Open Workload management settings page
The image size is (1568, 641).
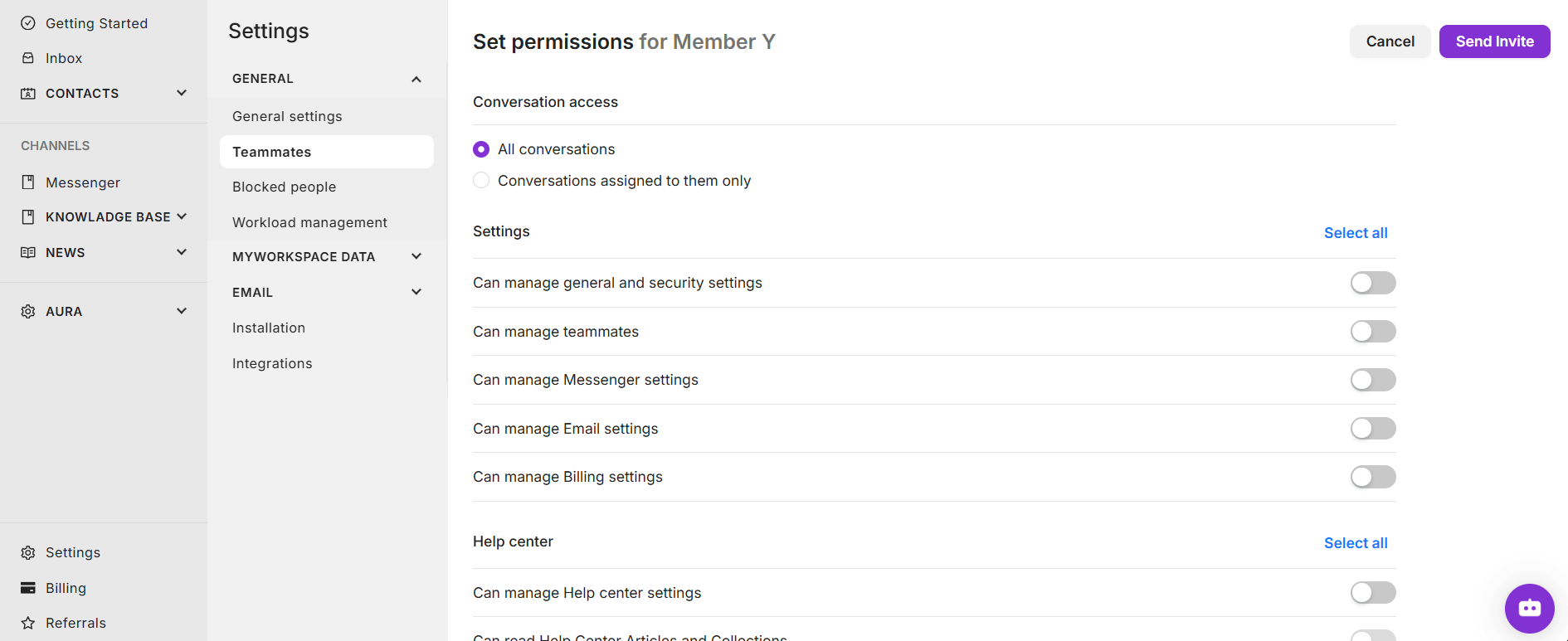pos(309,222)
